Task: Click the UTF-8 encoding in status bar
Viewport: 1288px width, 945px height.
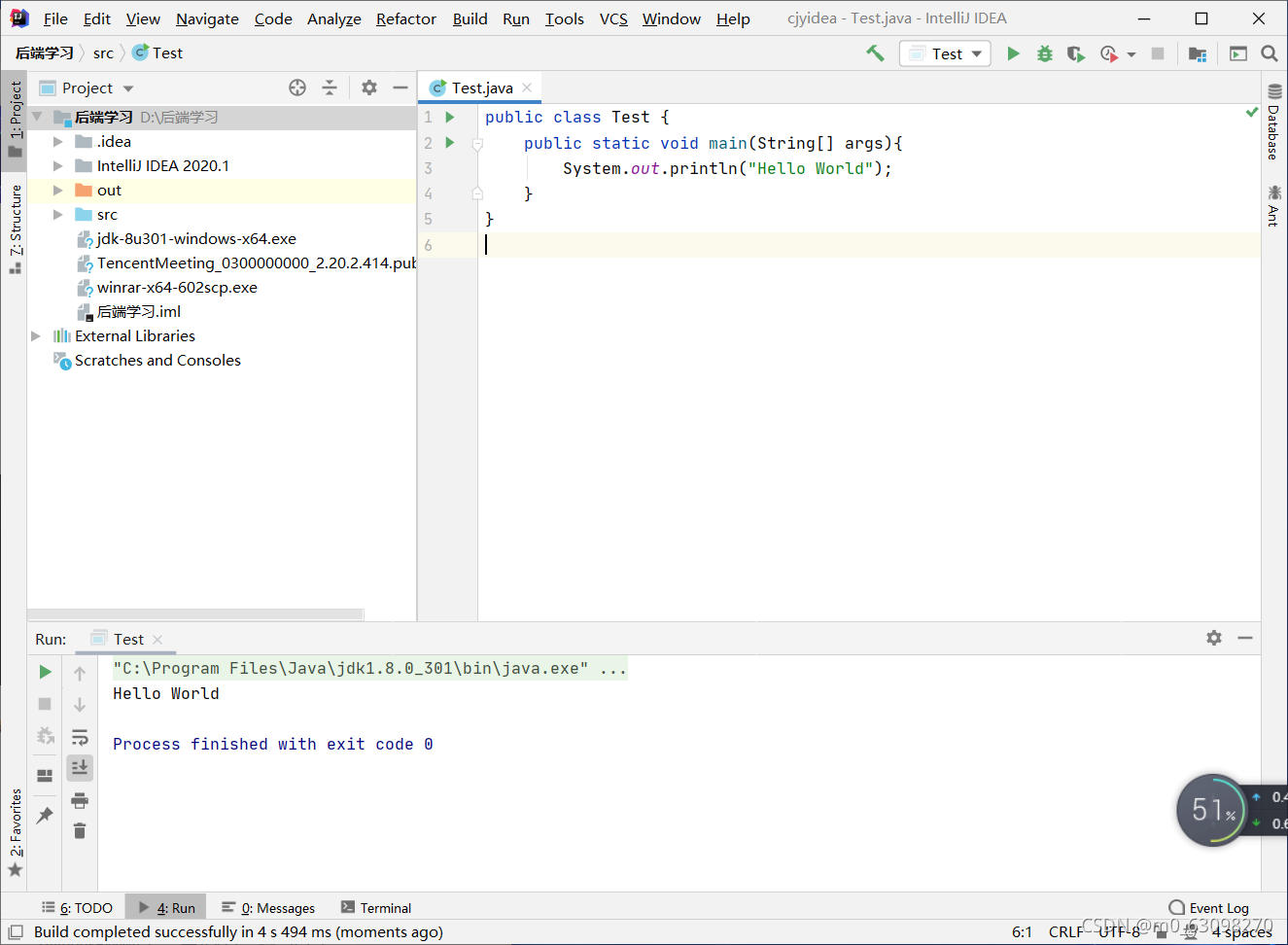Action: pyautogui.click(x=1119, y=931)
